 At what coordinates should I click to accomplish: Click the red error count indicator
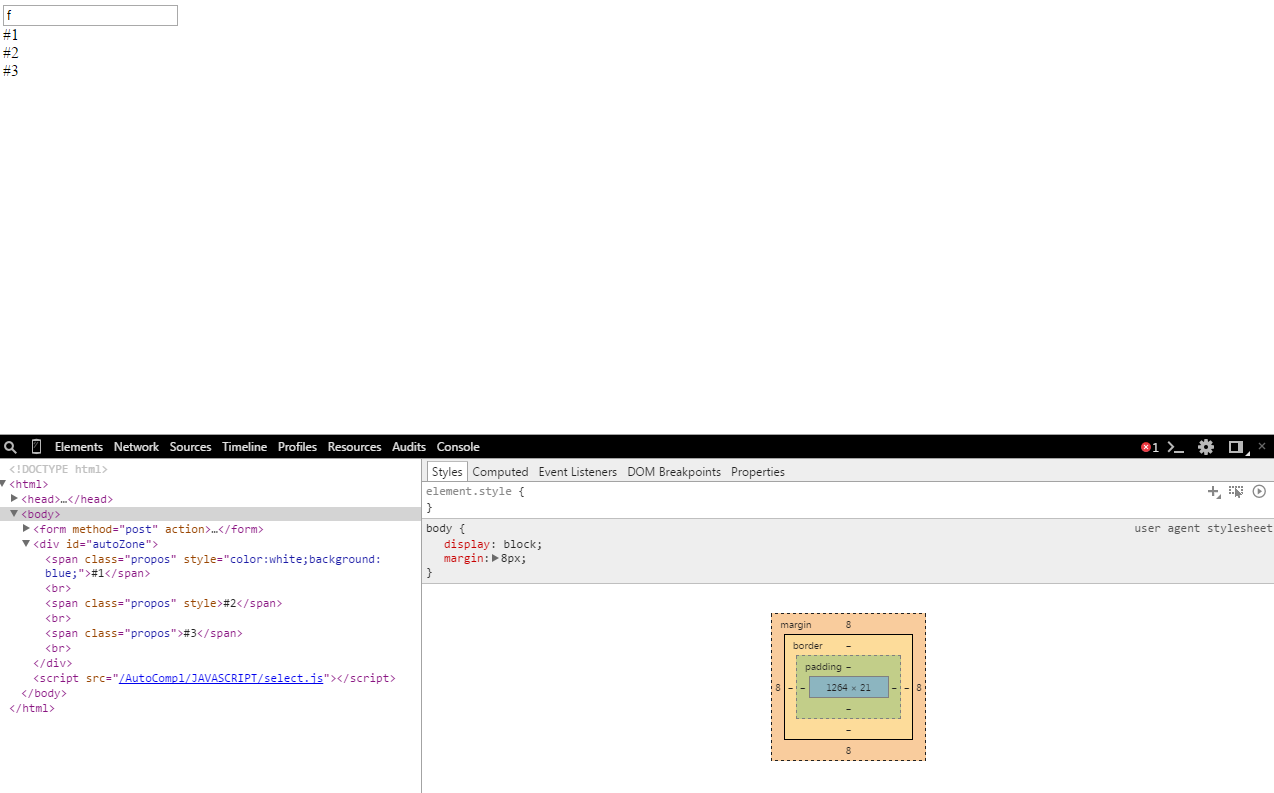[1150, 447]
